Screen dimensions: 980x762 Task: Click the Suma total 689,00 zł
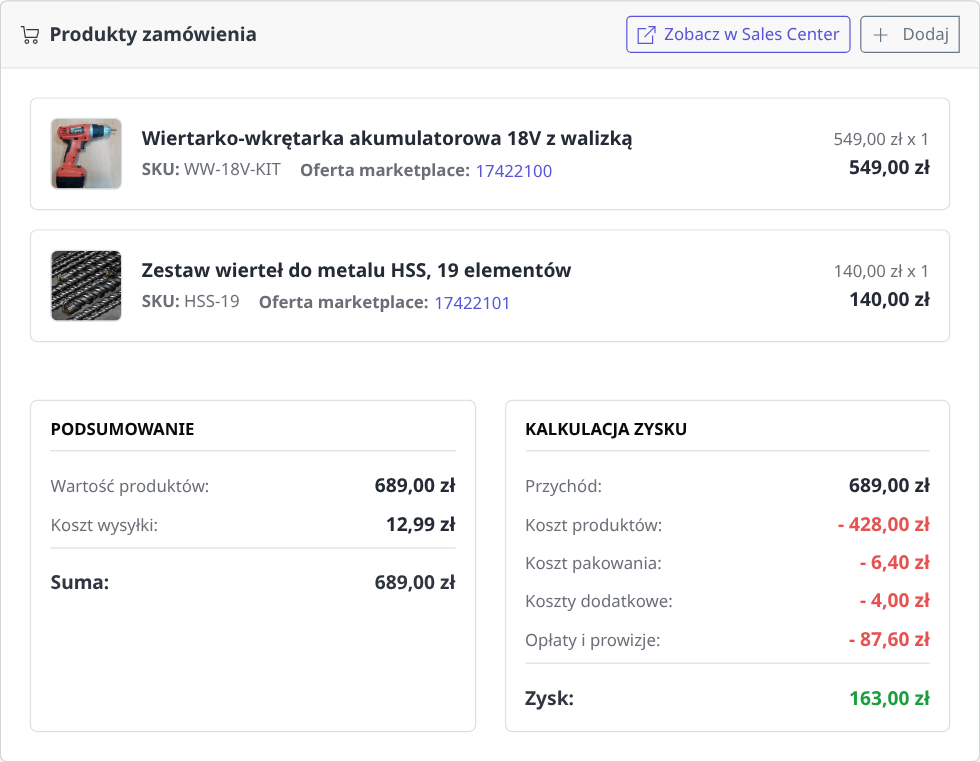point(415,583)
